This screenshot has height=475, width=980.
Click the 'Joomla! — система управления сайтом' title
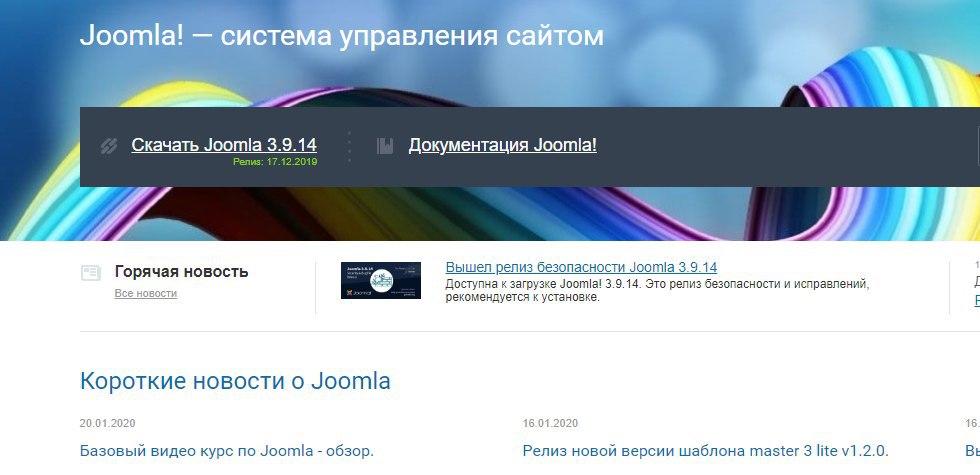(342, 36)
